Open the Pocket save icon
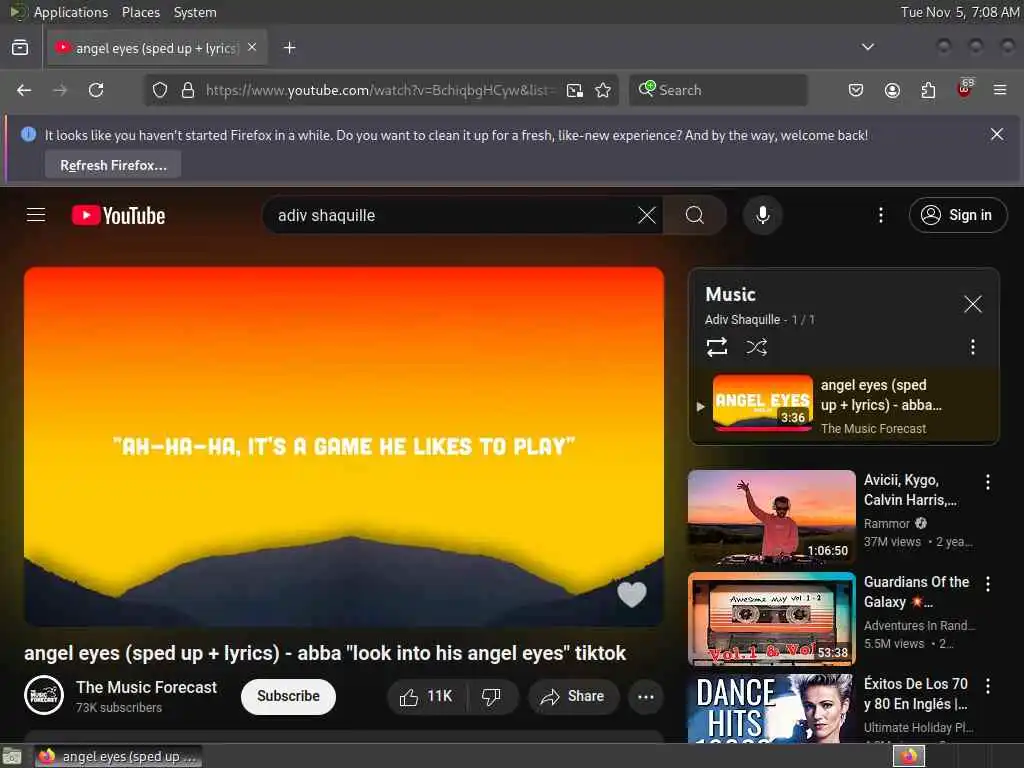Image resolution: width=1024 pixels, height=768 pixels. [856, 90]
